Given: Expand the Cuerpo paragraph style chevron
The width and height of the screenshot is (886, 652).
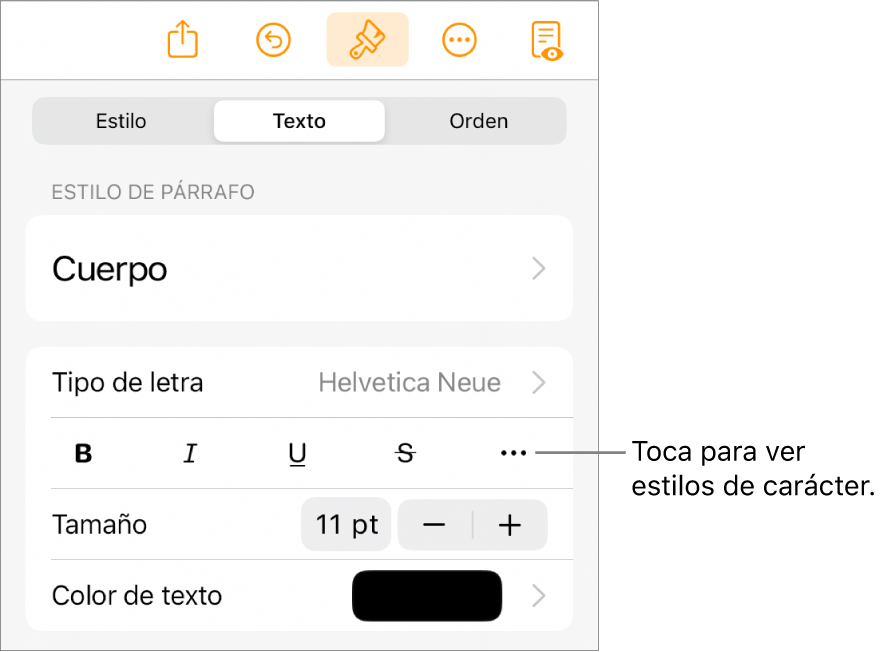Looking at the screenshot, I should 539,268.
